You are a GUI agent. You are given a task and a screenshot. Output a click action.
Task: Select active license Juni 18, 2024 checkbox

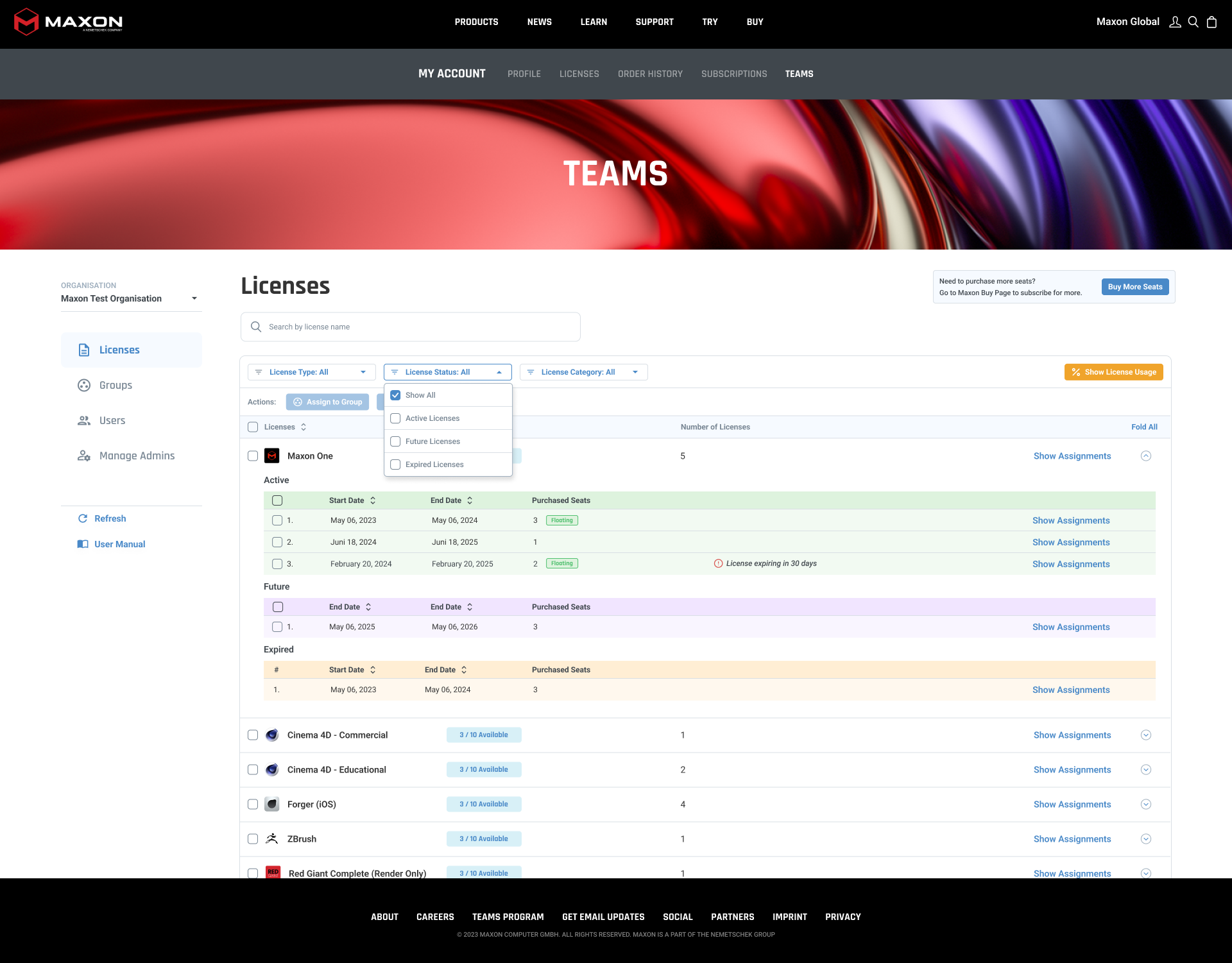[277, 542]
